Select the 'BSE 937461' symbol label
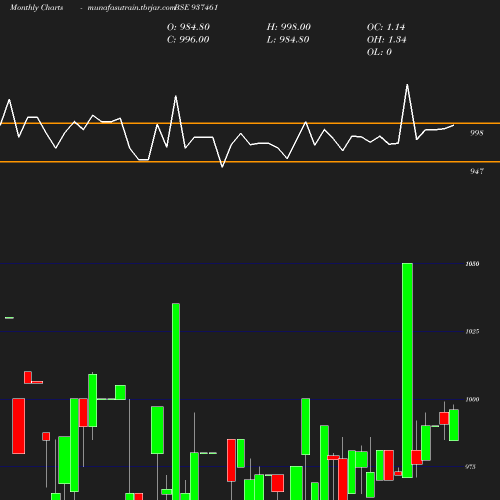Image resolution: width=500 pixels, height=500 pixels. (196, 7)
